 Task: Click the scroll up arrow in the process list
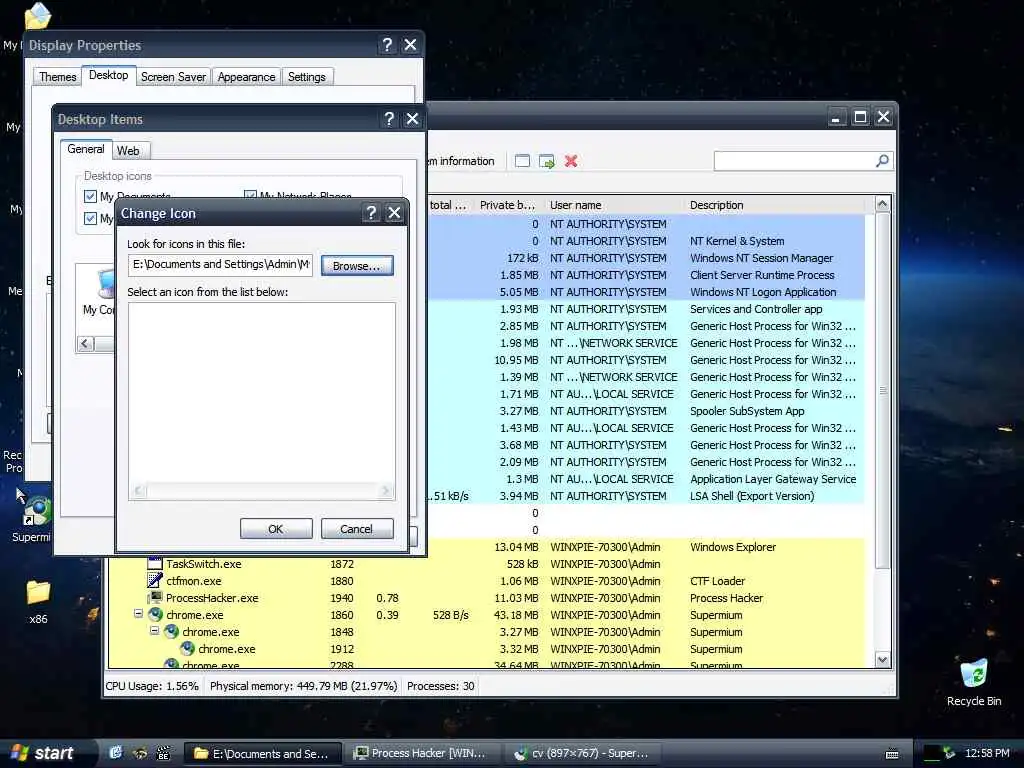(882, 204)
